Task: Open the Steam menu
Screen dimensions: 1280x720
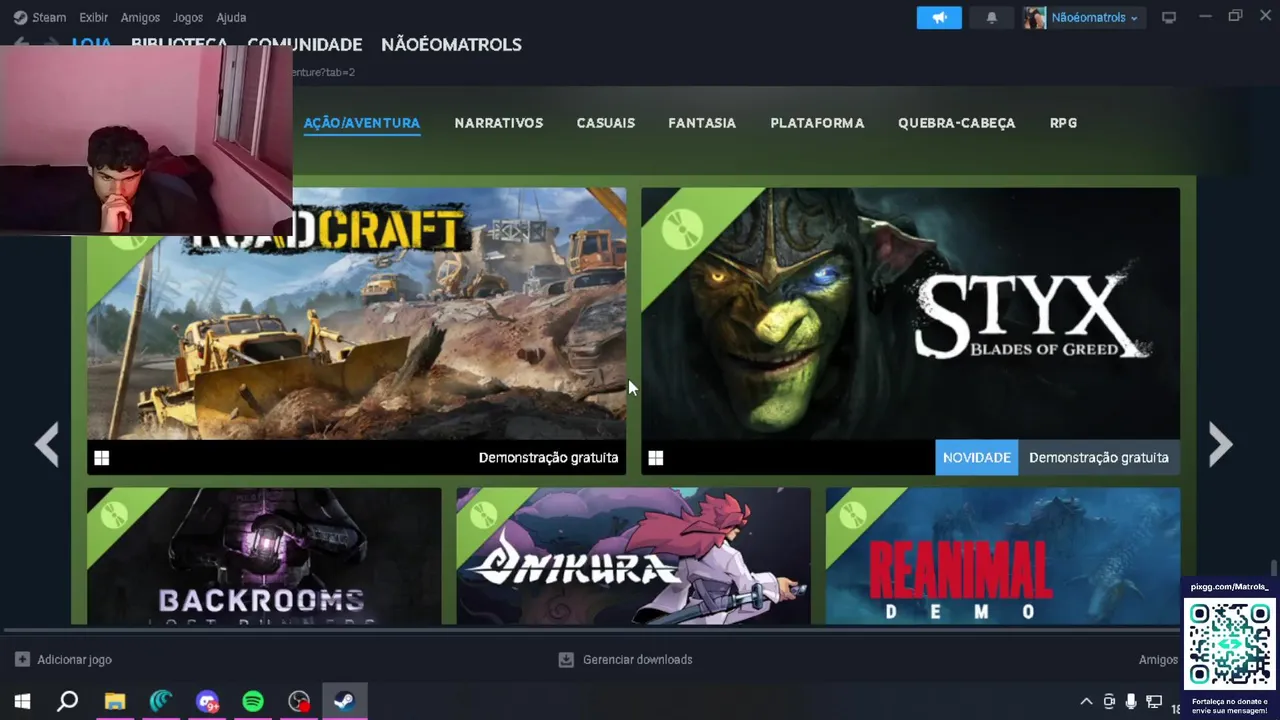Action: (49, 17)
